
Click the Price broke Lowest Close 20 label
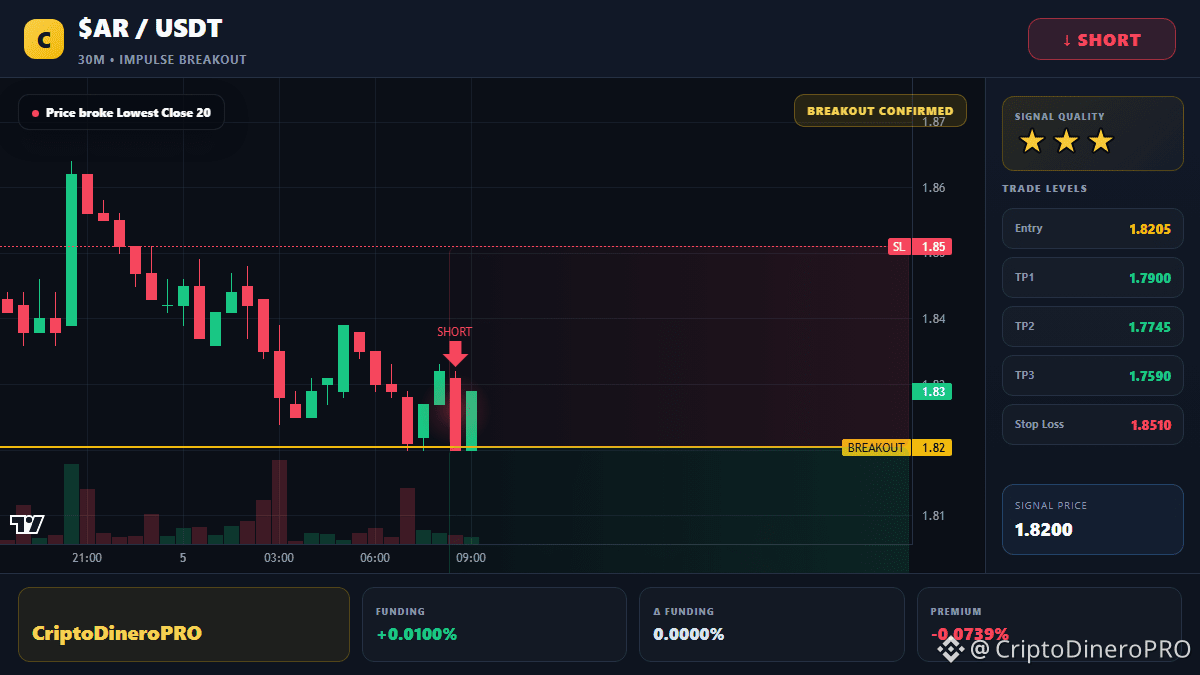121,113
